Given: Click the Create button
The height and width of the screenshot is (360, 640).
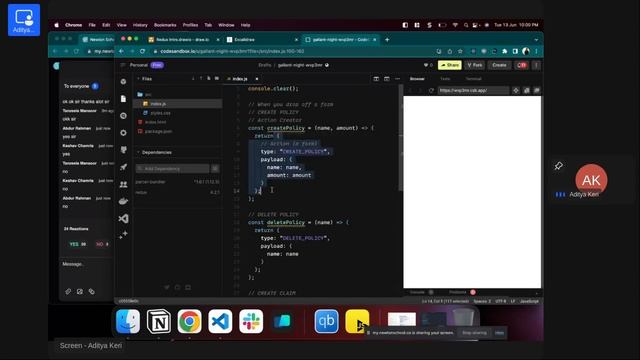Looking at the screenshot, I should point(499,65).
